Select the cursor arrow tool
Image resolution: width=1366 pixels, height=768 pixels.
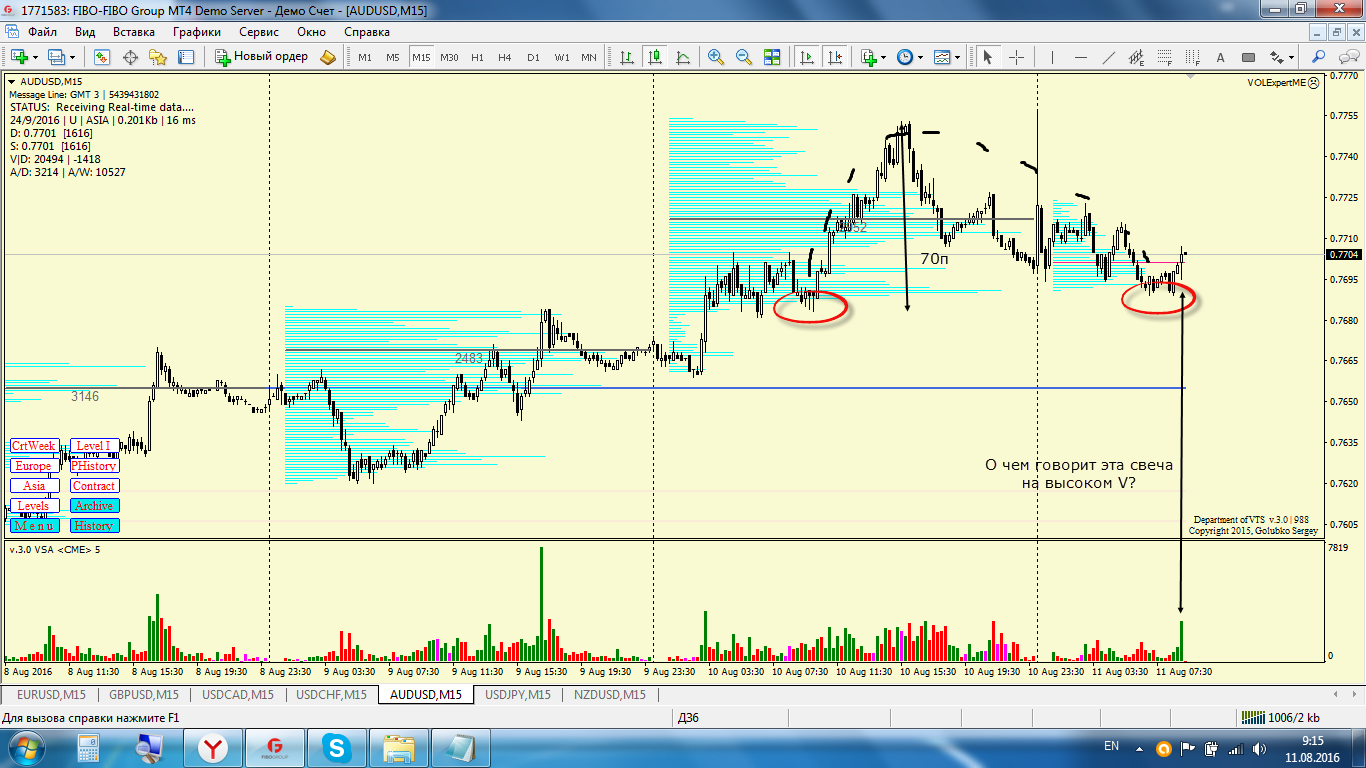coord(988,57)
